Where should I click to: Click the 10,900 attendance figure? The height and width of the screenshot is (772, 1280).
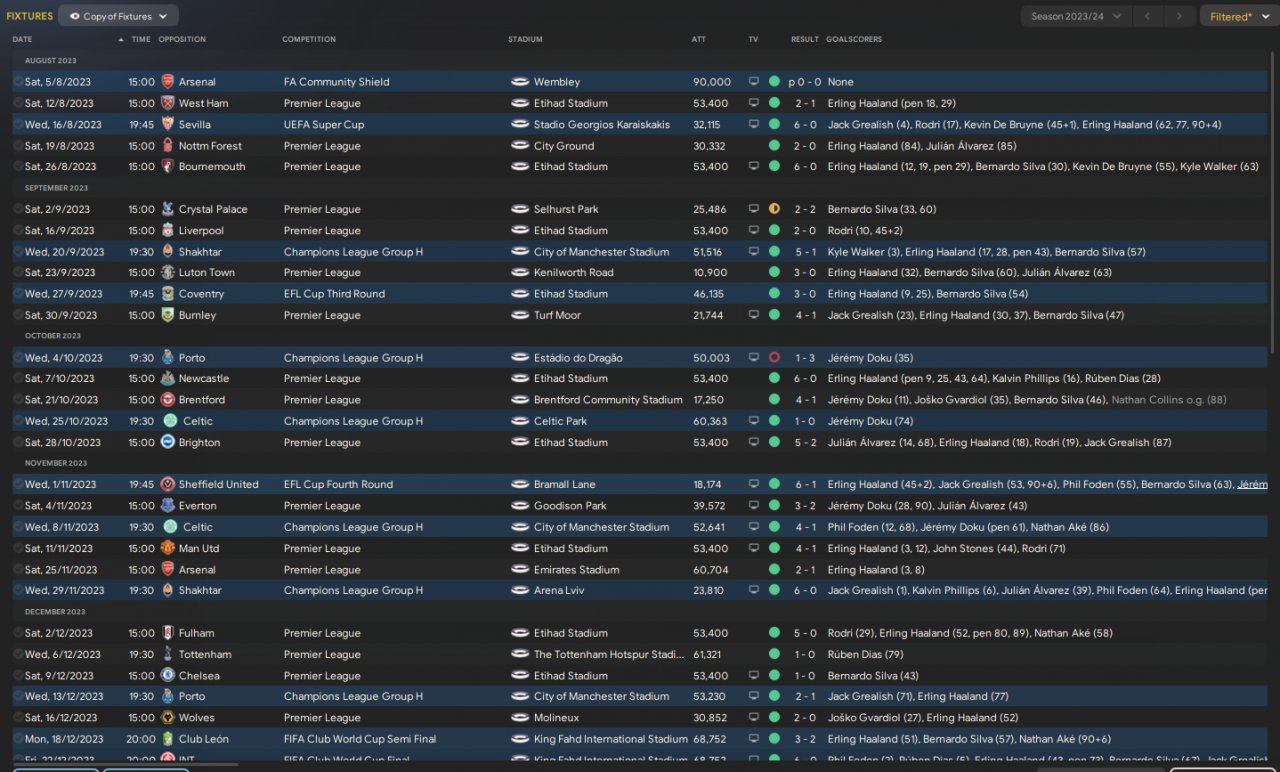click(x=710, y=273)
